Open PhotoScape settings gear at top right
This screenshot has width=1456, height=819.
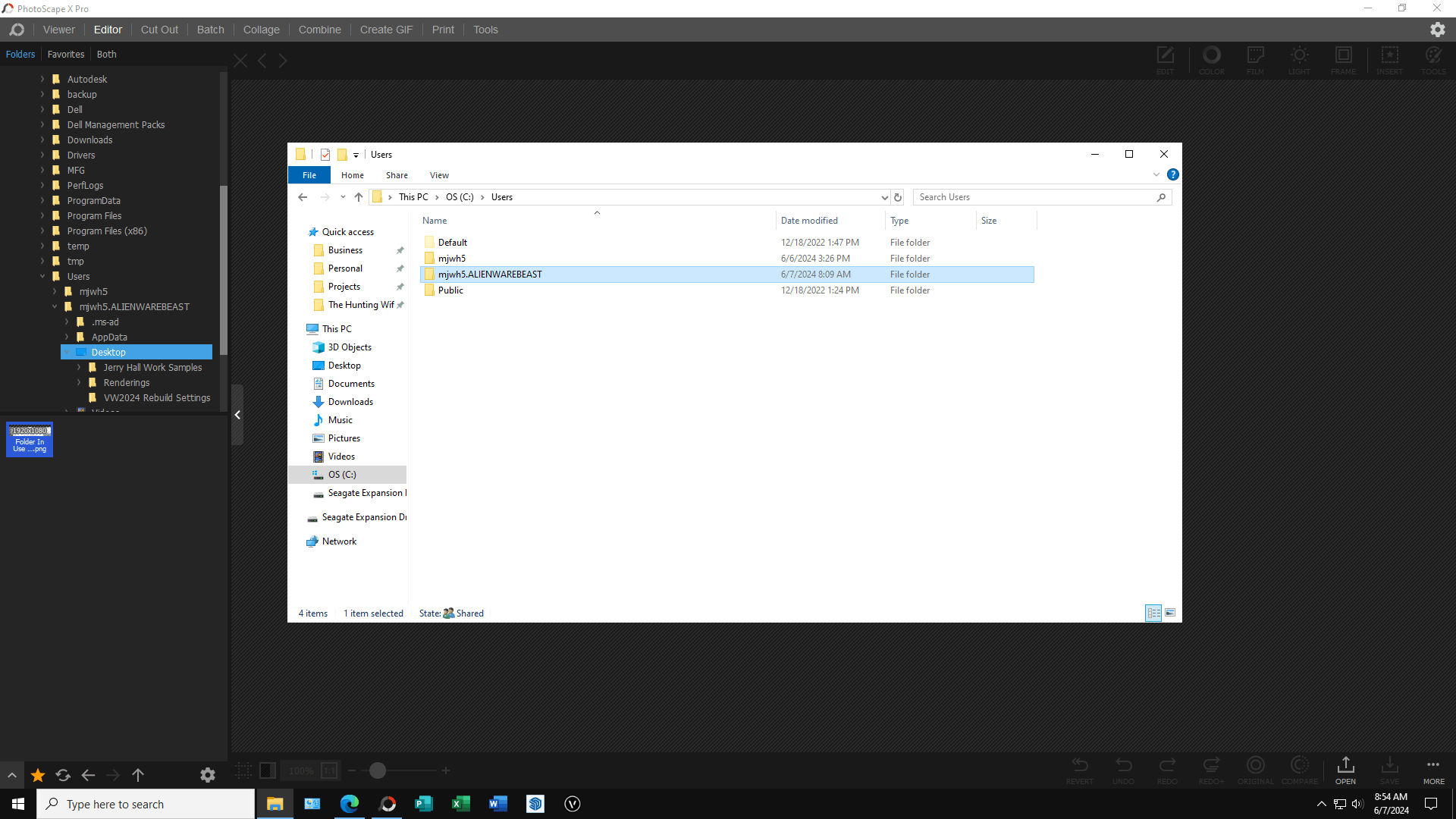[1437, 30]
